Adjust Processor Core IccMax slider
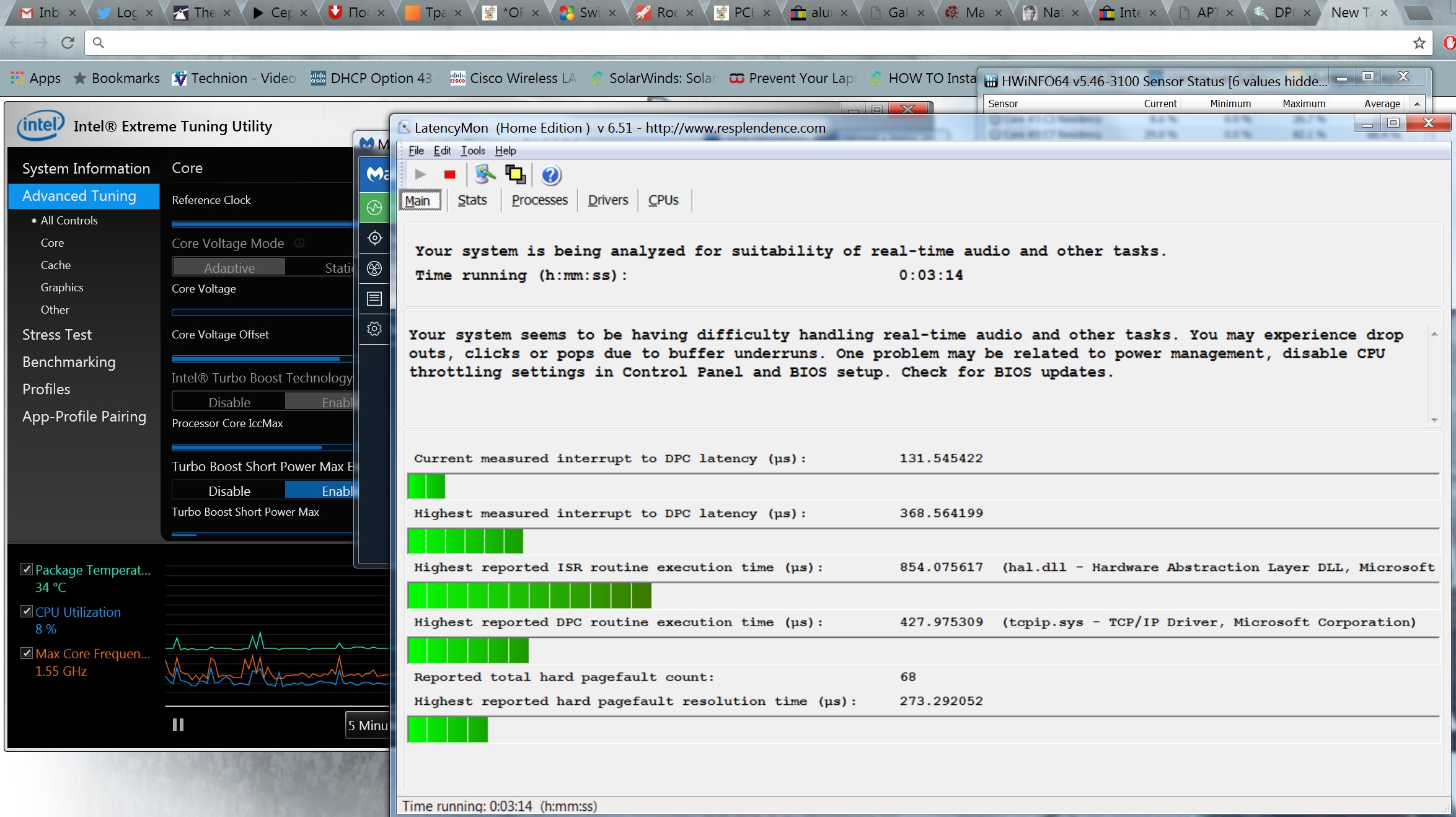Image resolution: width=1456 pixels, height=817 pixels. [262, 447]
